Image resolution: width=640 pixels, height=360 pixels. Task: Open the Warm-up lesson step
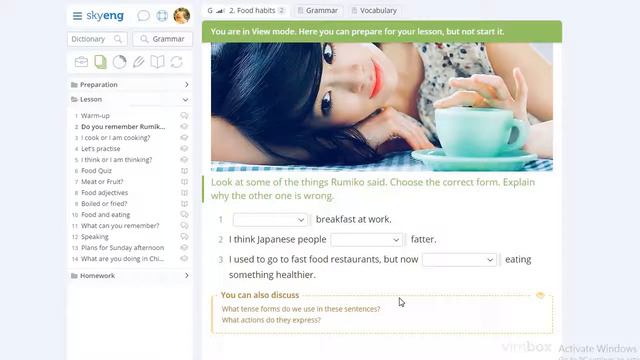click(x=95, y=116)
